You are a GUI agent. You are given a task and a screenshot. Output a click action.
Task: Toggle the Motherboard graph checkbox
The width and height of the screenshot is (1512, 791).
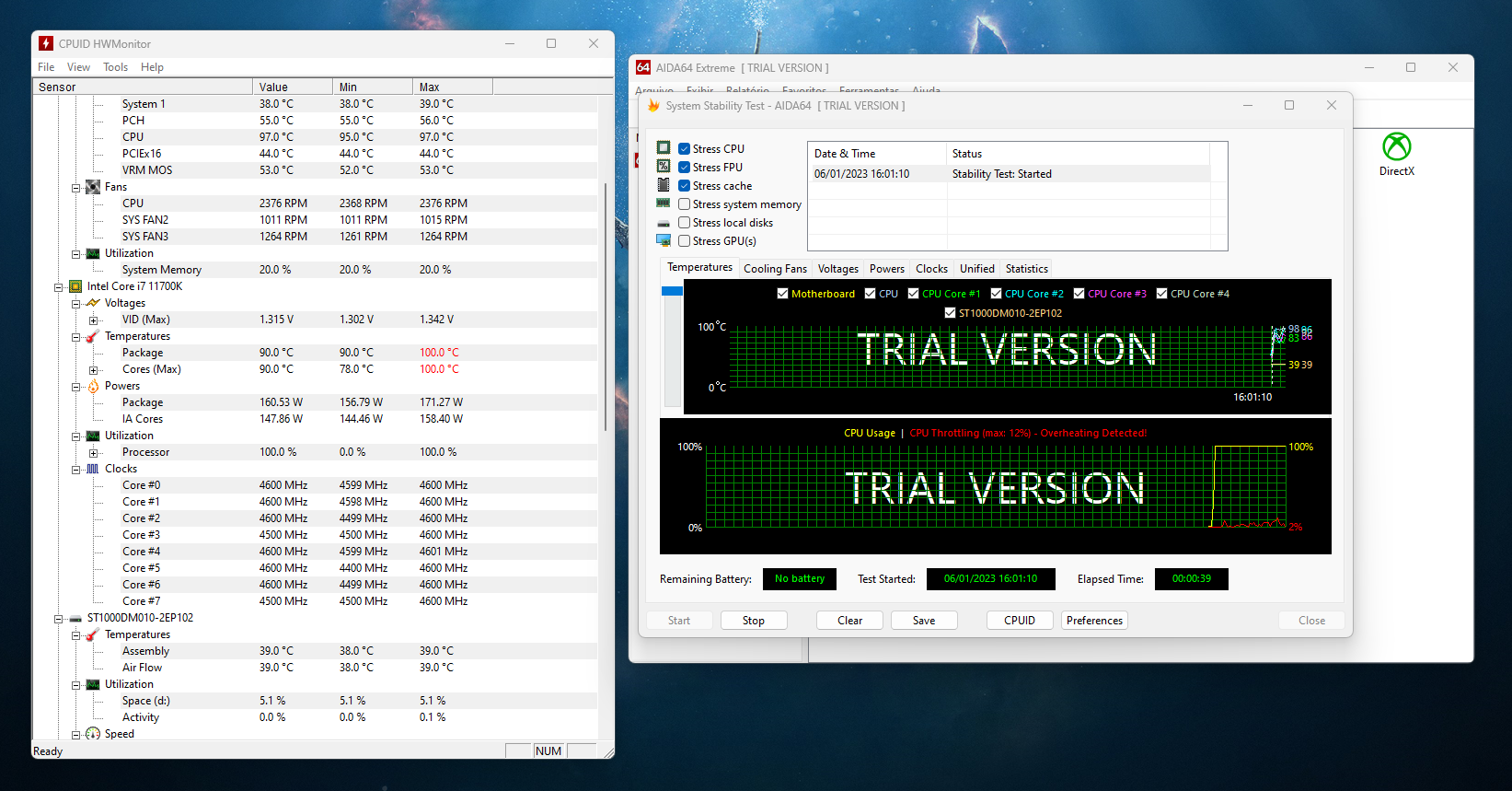[x=783, y=294]
